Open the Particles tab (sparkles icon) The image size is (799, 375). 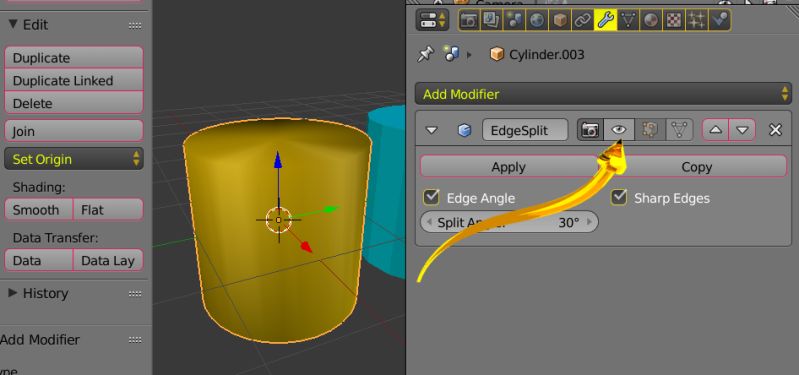pyautogui.click(x=697, y=20)
